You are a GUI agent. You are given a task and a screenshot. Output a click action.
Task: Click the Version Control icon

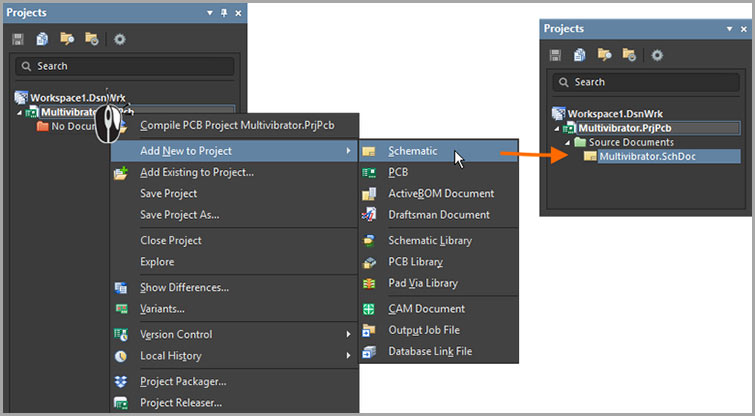tap(121, 335)
